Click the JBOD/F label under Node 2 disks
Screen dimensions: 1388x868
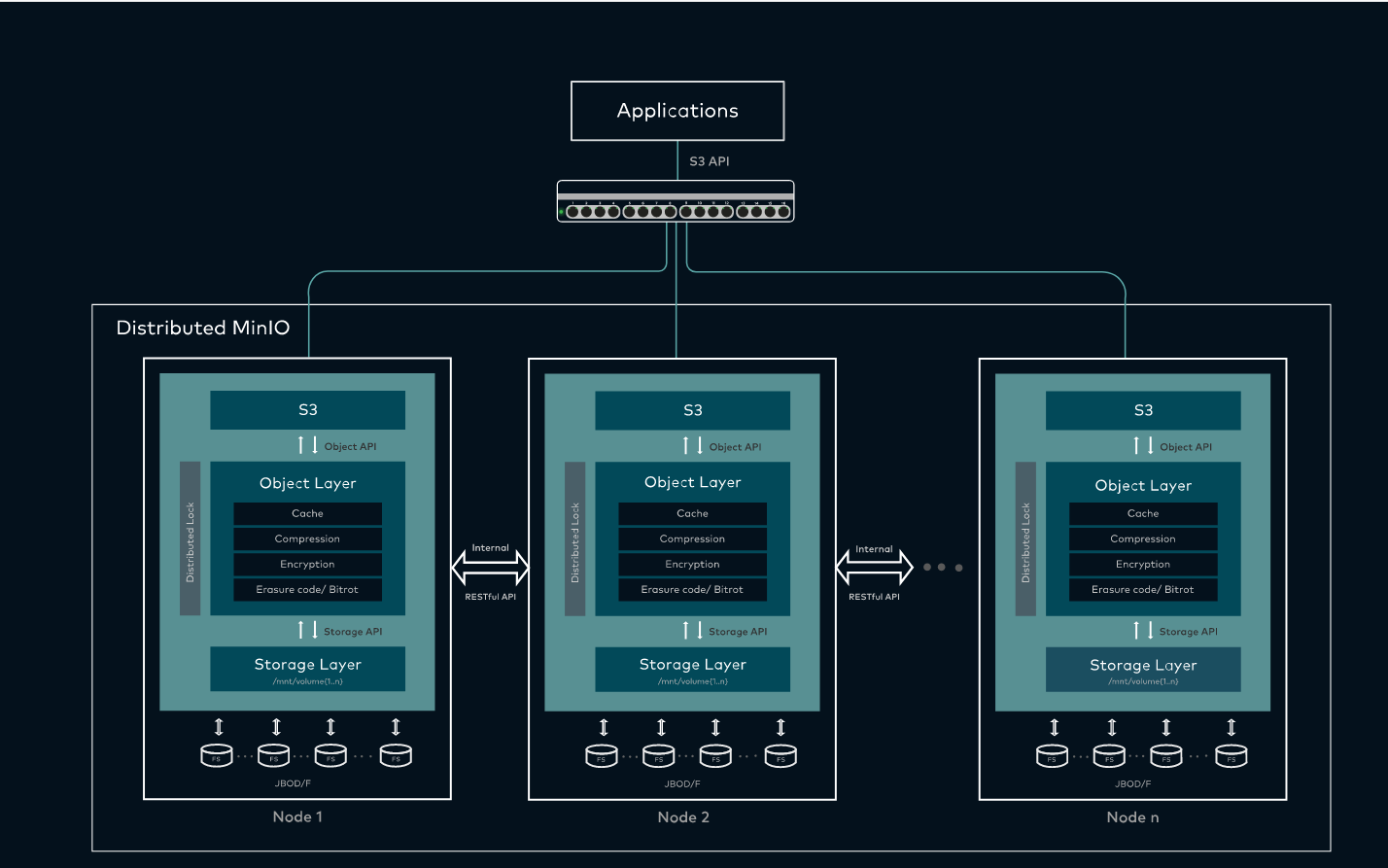[x=682, y=783]
